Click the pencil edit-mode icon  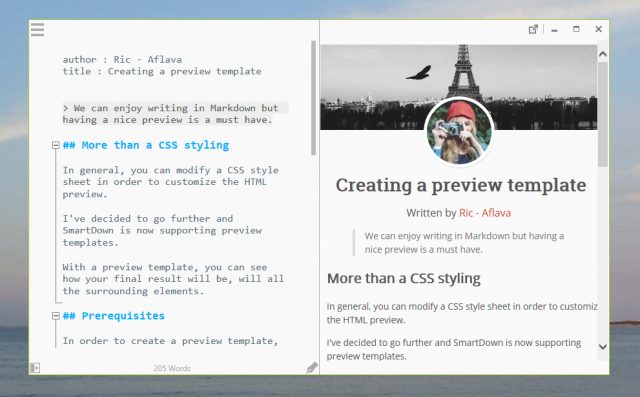click(x=312, y=368)
